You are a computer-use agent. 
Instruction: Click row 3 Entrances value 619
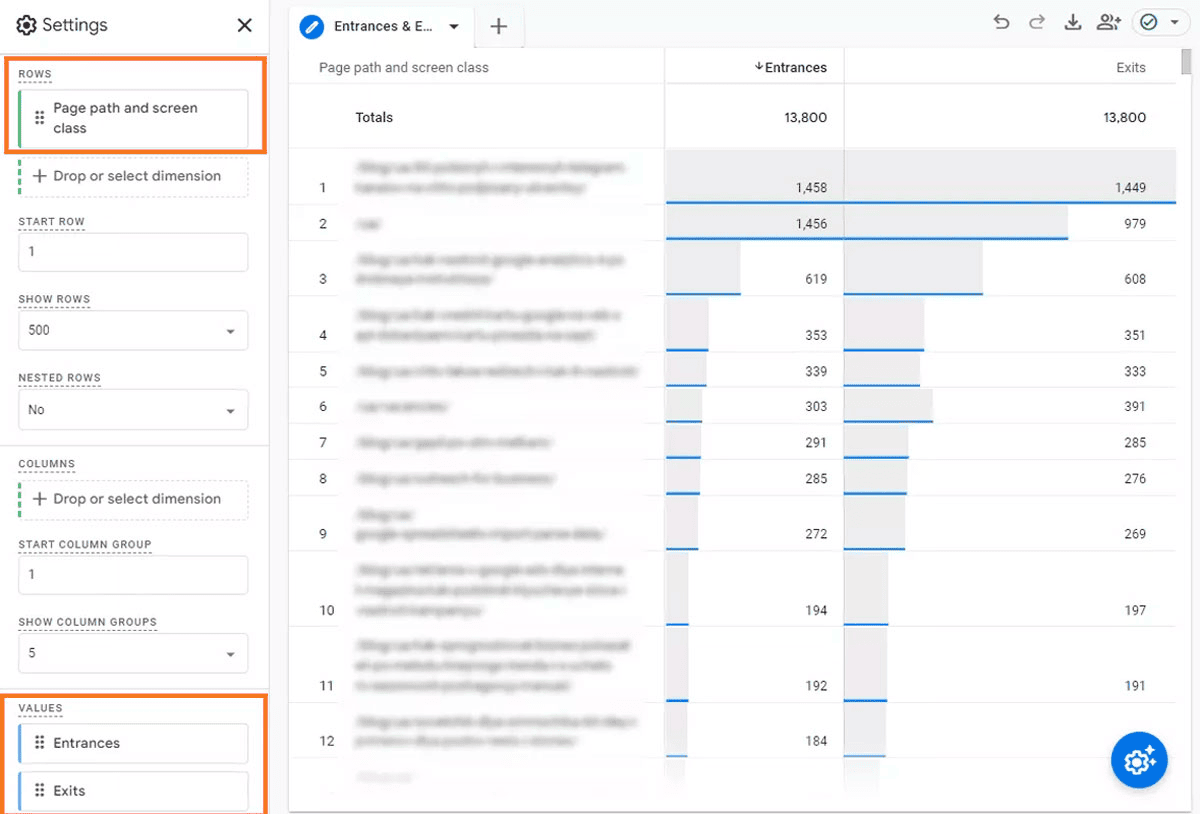816,279
